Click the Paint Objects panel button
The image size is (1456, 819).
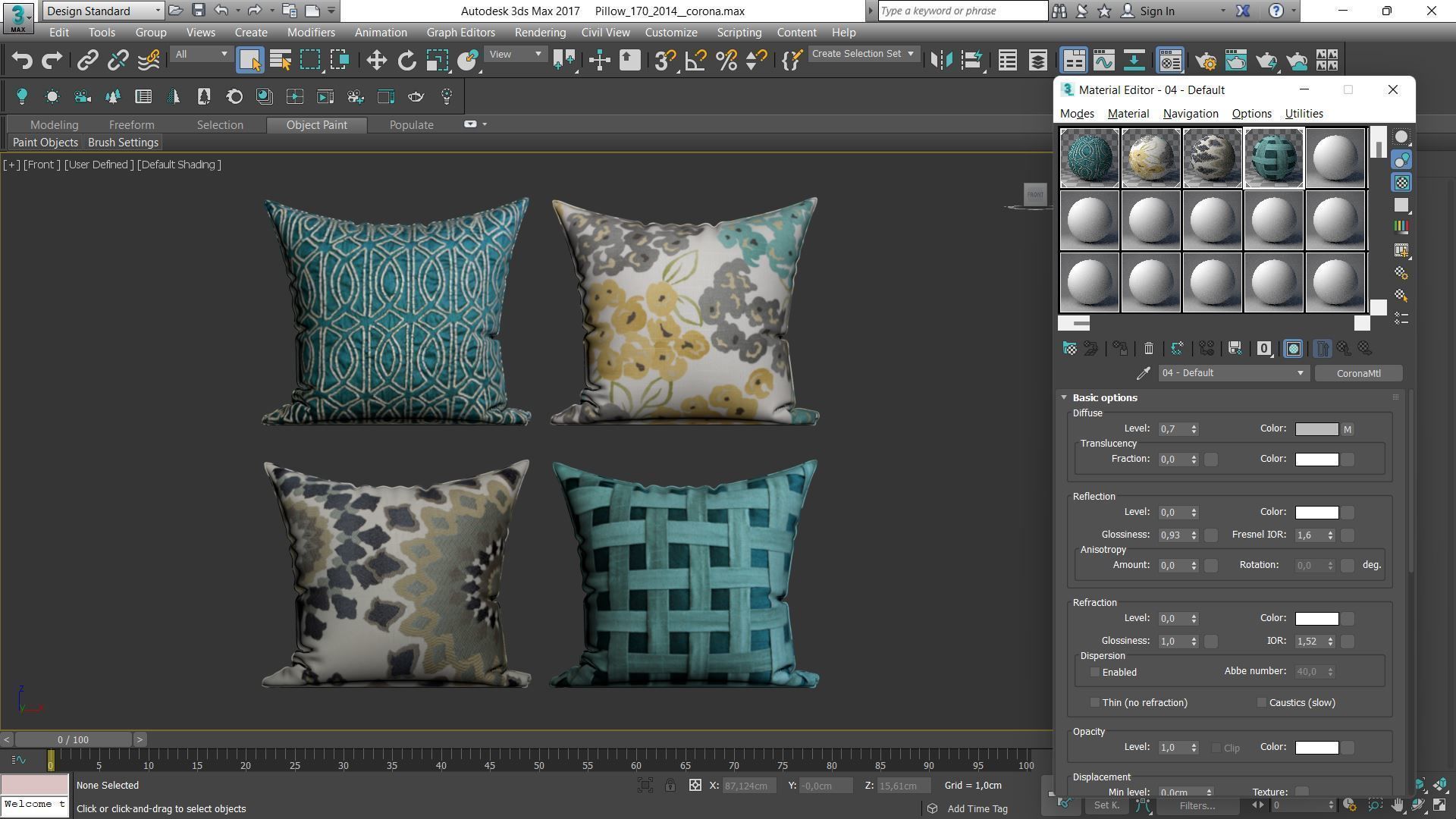45,143
